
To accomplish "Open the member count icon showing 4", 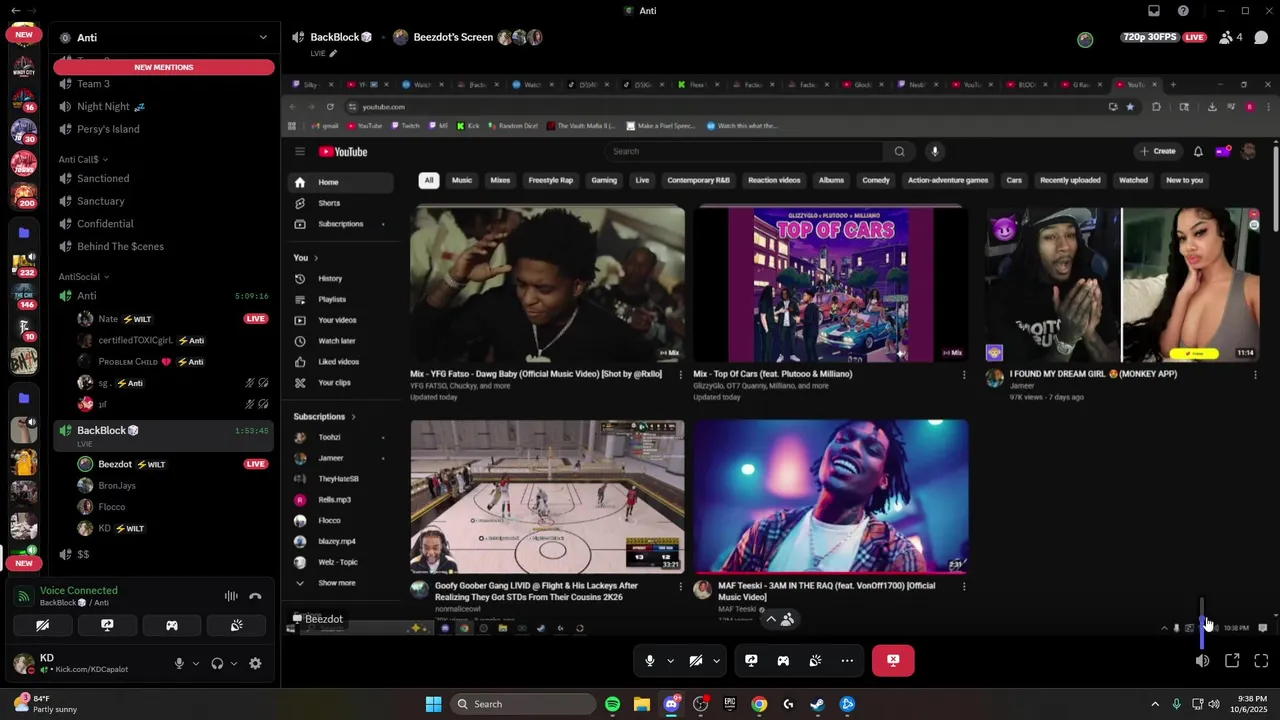I will coord(1231,37).
